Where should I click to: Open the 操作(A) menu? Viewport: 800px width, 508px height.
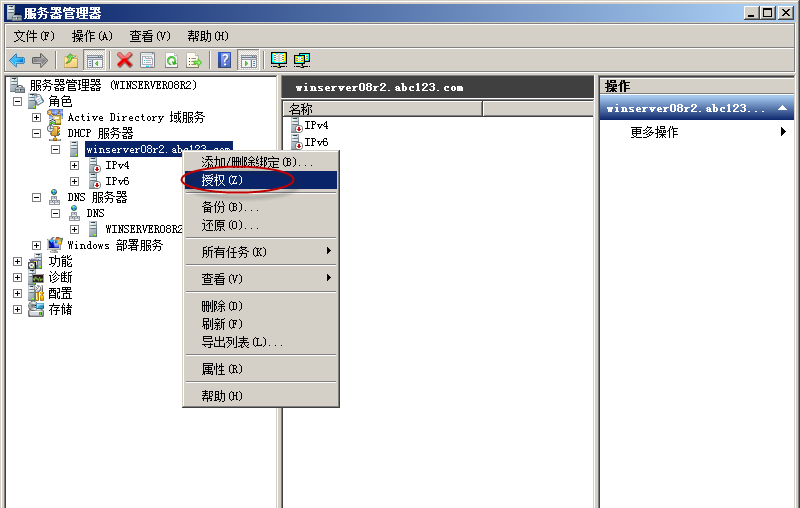[92, 36]
